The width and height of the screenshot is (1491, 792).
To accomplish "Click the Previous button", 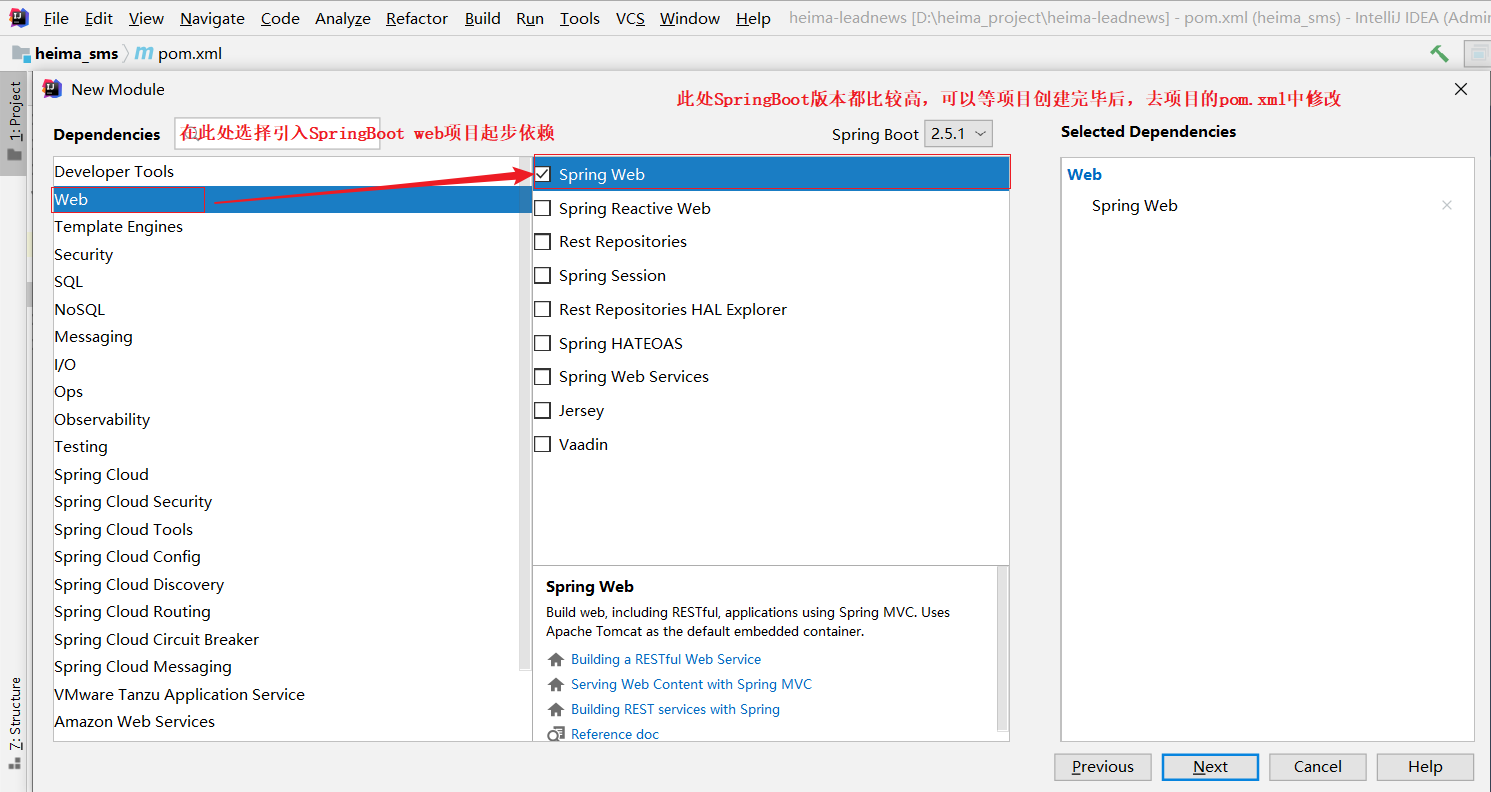I will 1103,767.
